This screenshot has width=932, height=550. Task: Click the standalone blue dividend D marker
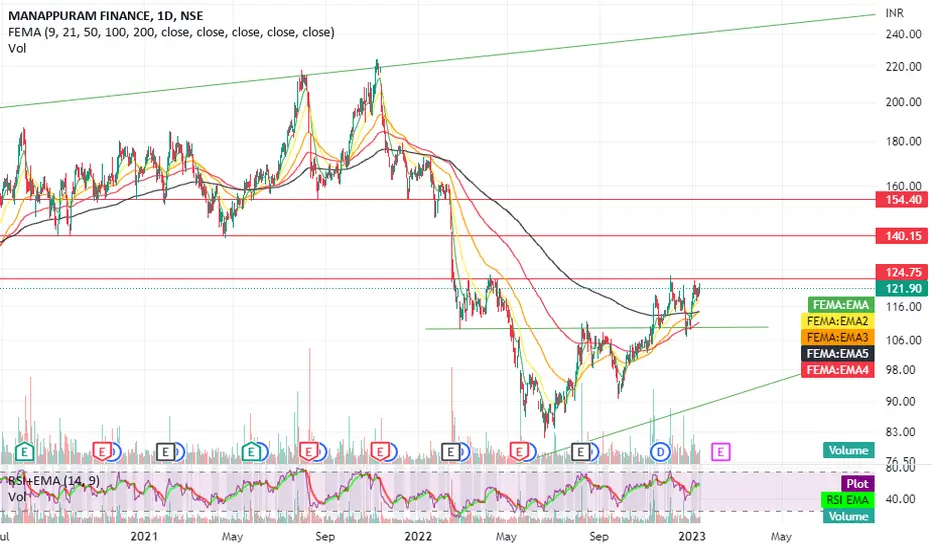click(x=660, y=452)
